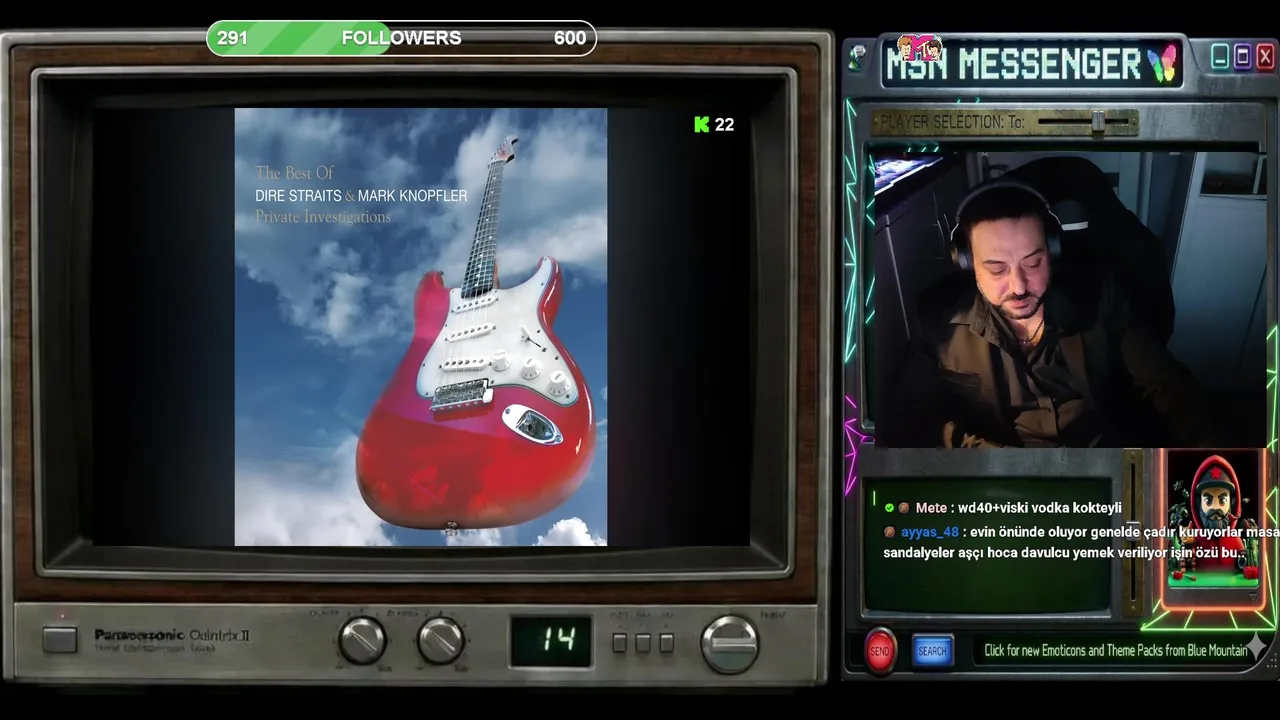The width and height of the screenshot is (1280, 720).
Task: Click the second knob next to channel display
Action: [x=440, y=640]
